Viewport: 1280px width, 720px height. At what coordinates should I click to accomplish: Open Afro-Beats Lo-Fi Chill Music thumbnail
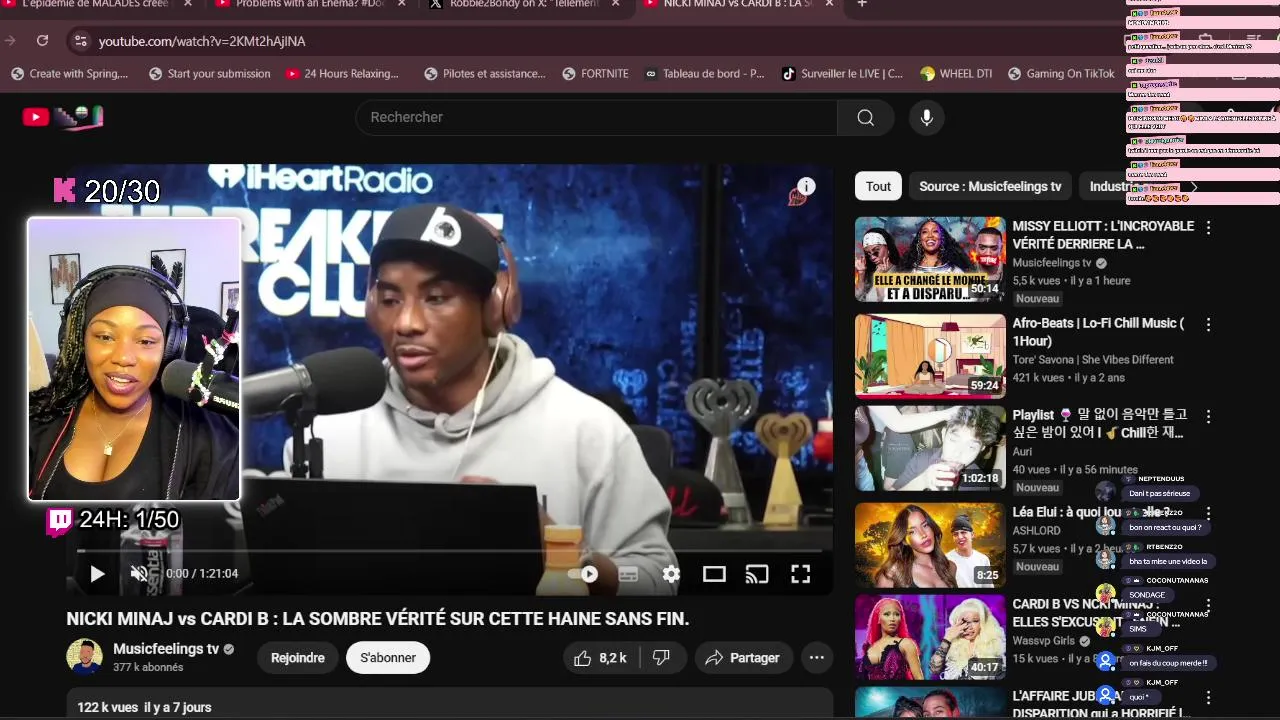[930, 356]
